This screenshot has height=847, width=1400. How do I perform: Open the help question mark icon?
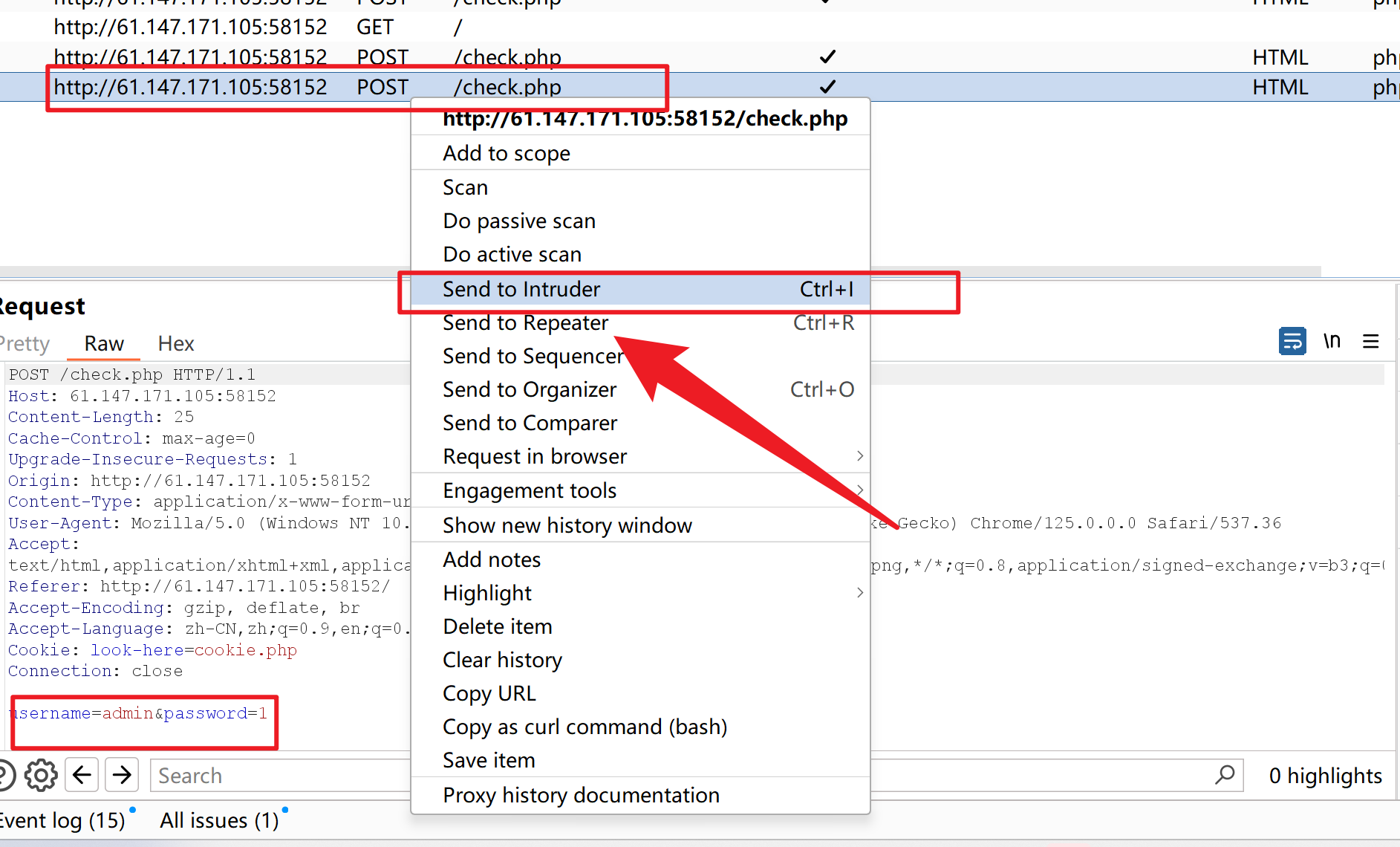click(5, 776)
